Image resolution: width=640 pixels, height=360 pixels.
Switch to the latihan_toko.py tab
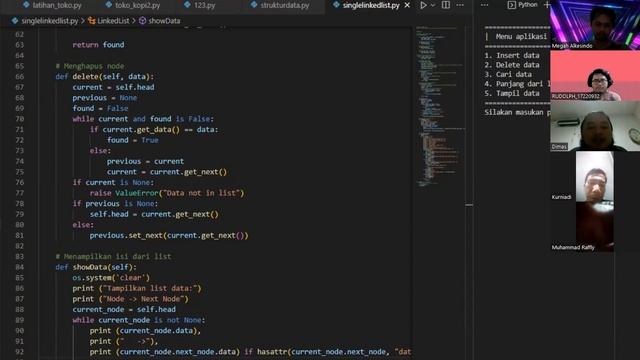[57, 5]
